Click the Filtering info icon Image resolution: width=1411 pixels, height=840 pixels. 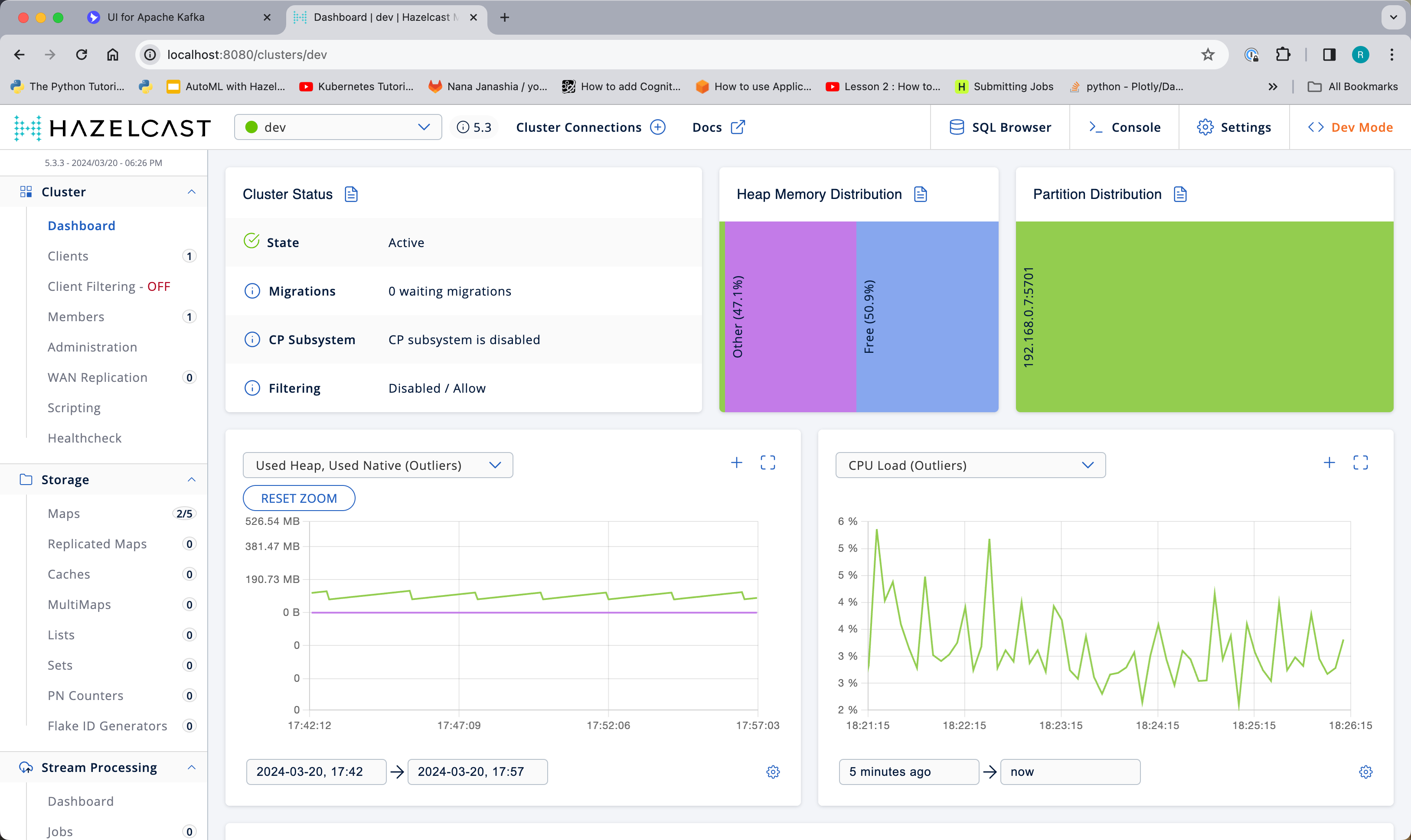252,388
